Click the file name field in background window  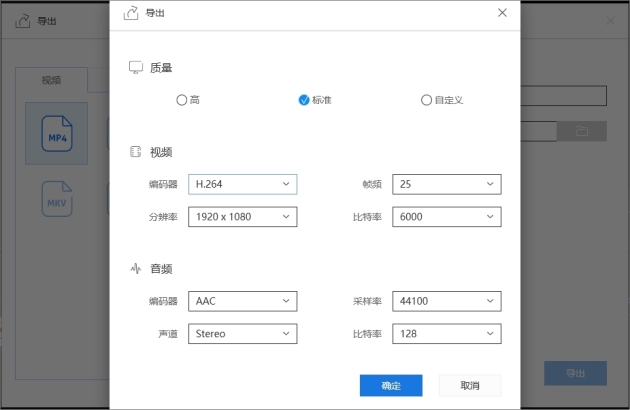coord(564,96)
